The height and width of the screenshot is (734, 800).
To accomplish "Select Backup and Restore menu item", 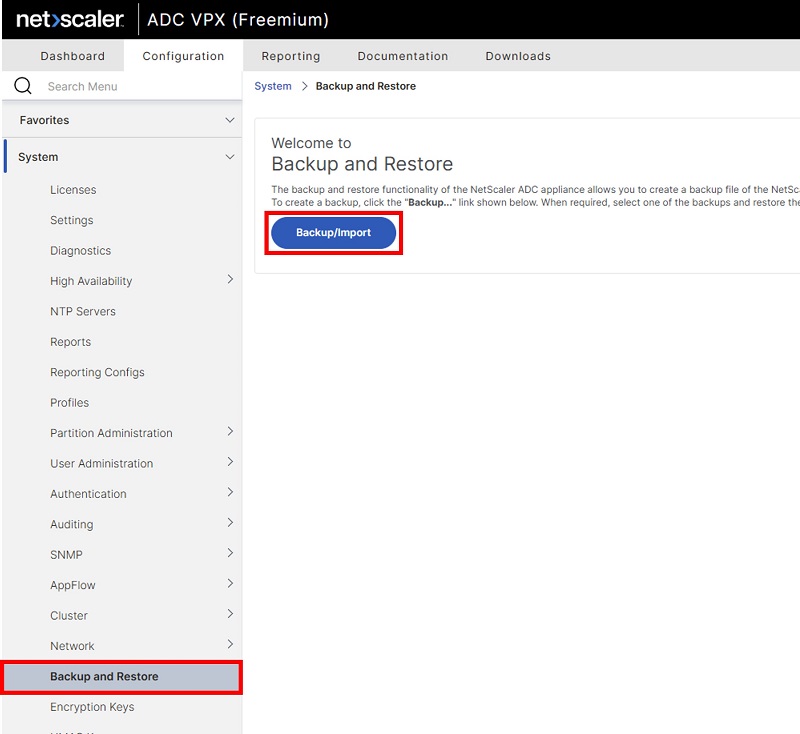I will [104, 677].
